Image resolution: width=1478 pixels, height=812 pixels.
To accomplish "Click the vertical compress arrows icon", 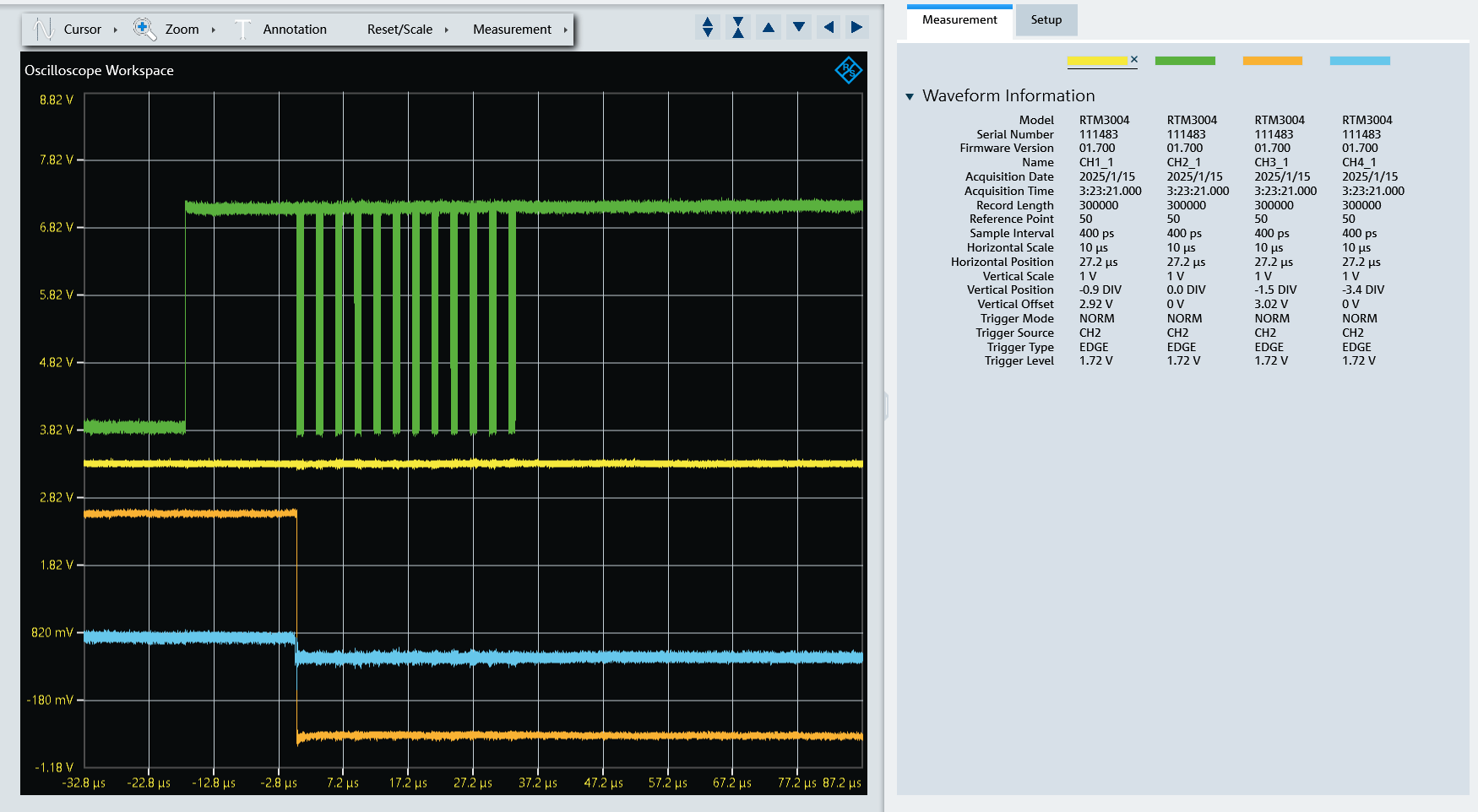I will 738,28.
